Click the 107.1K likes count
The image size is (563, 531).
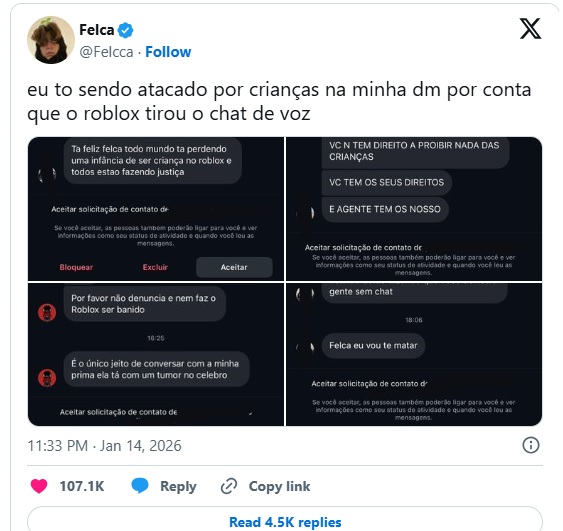coord(82,486)
